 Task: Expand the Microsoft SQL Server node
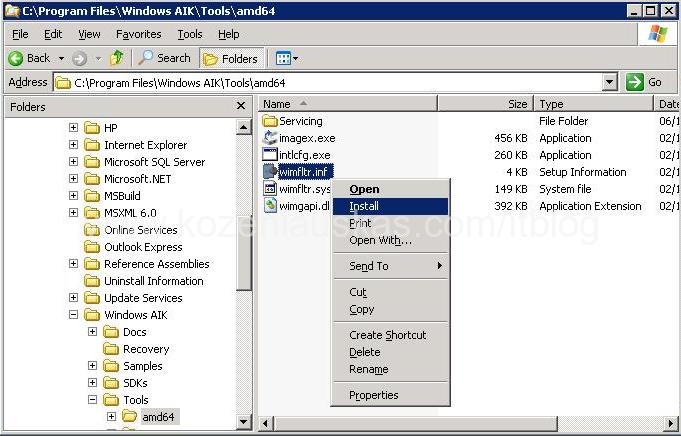click(x=73, y=162)
